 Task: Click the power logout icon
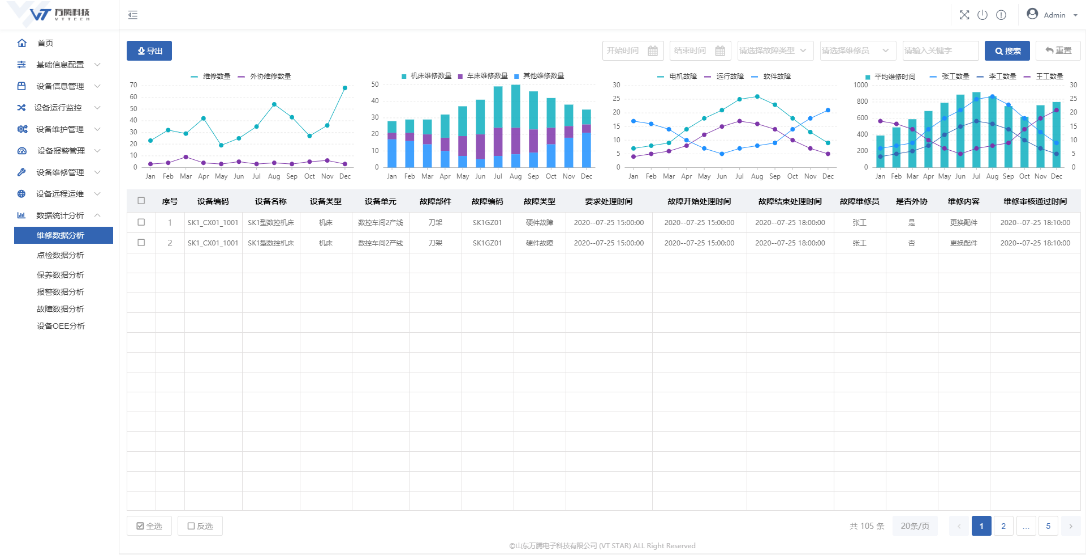tap(982, 15)
